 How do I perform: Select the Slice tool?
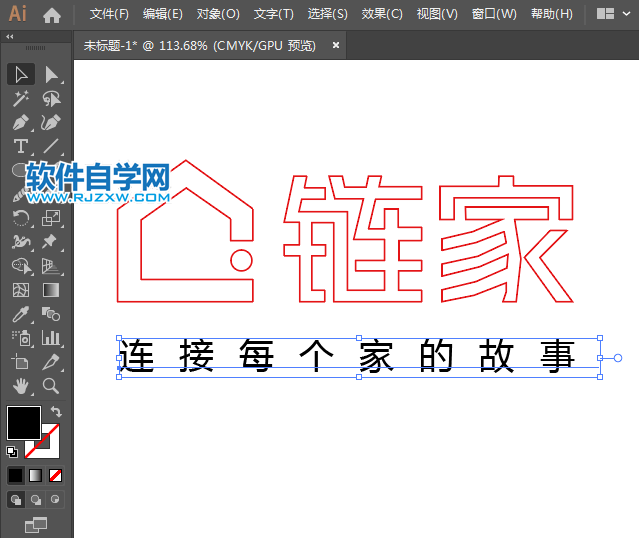point(51,362)
